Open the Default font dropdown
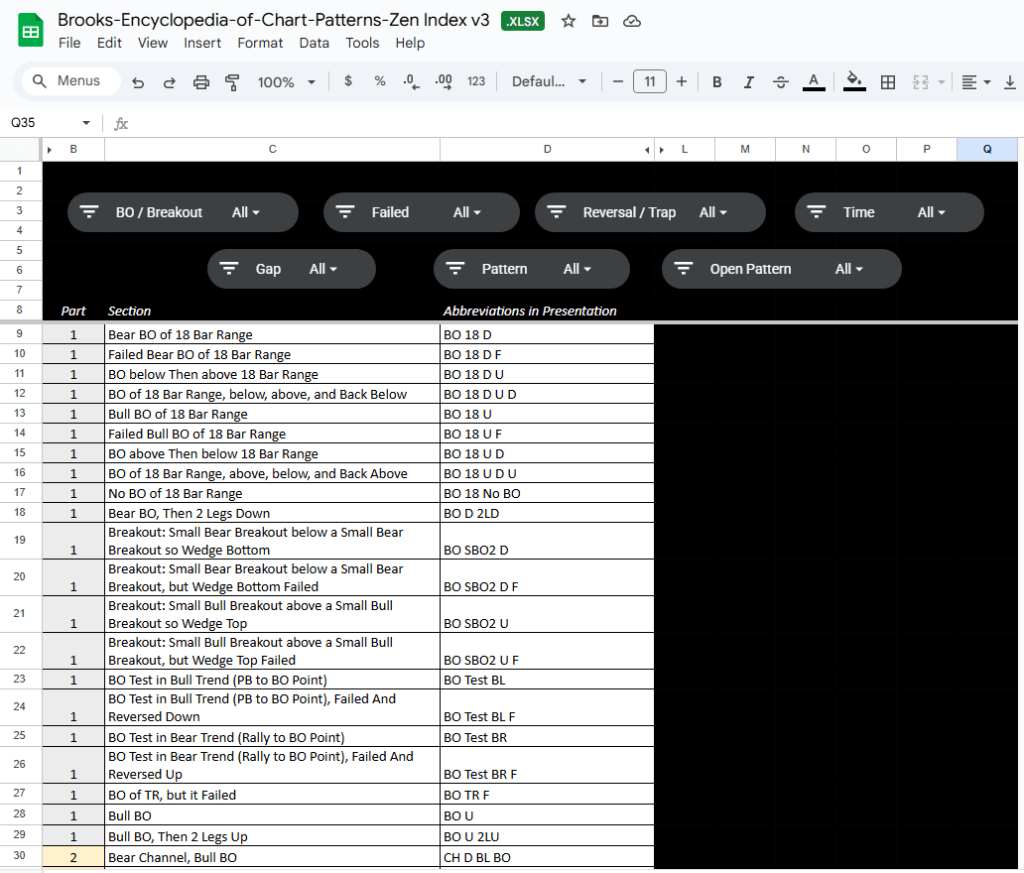The width and height of the screenshot is (1024, 873). (x=549, y=82)
